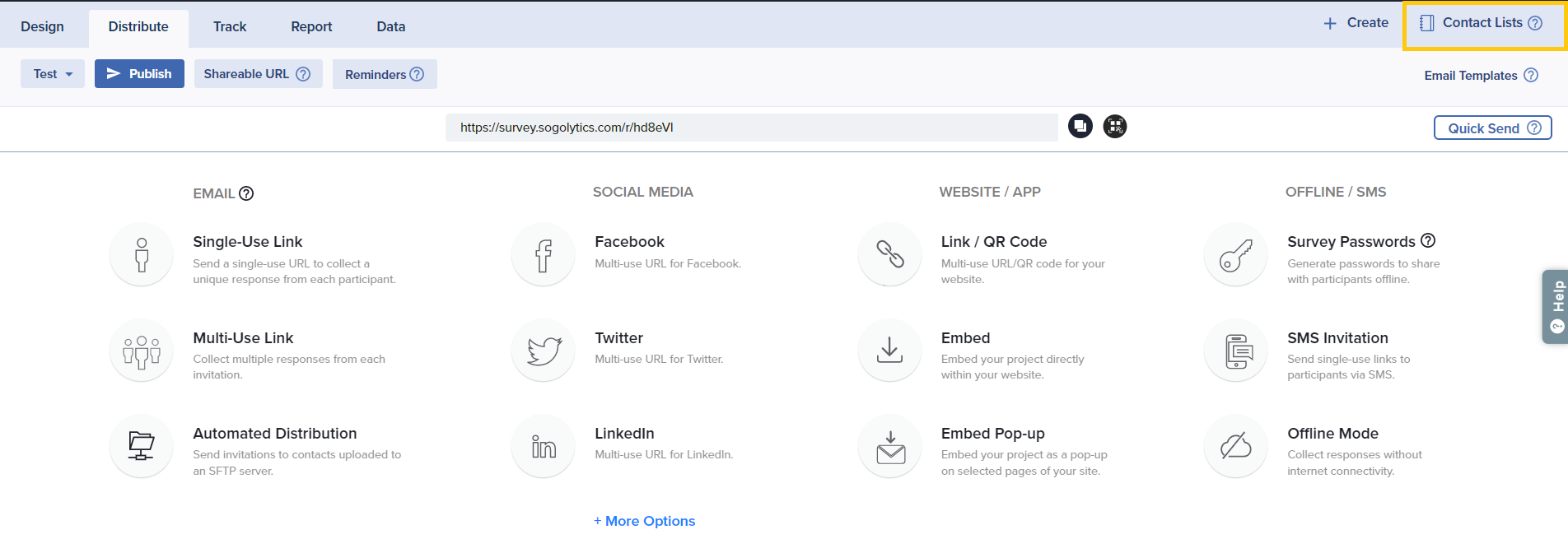Select the Single-Use Link person icon
Screen dimensions: 1568x553
pyautogui.click(x=142, y=255)
